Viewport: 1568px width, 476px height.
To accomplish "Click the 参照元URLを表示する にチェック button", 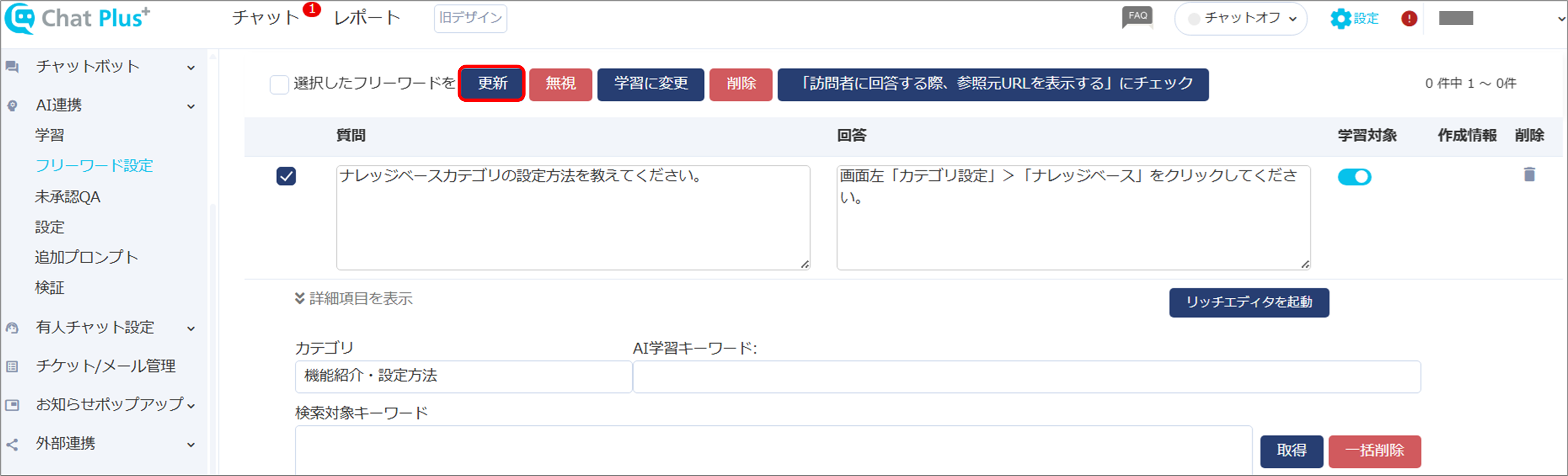I will click(993, 85).
